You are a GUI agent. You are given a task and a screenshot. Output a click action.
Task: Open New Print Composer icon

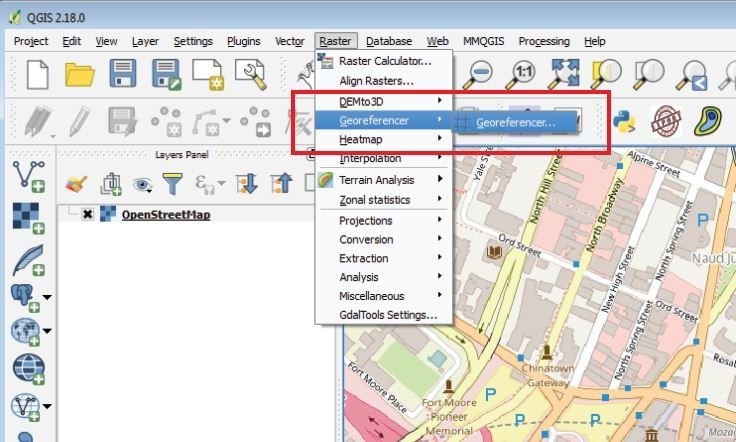click(207, 74)
